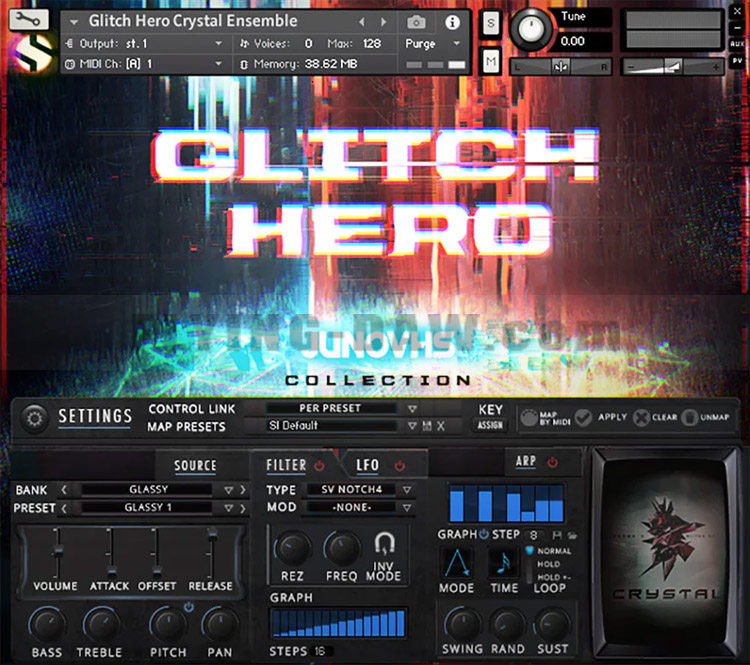Select NORMAL loop mode

pyautogui.click(x=554, y=551)
